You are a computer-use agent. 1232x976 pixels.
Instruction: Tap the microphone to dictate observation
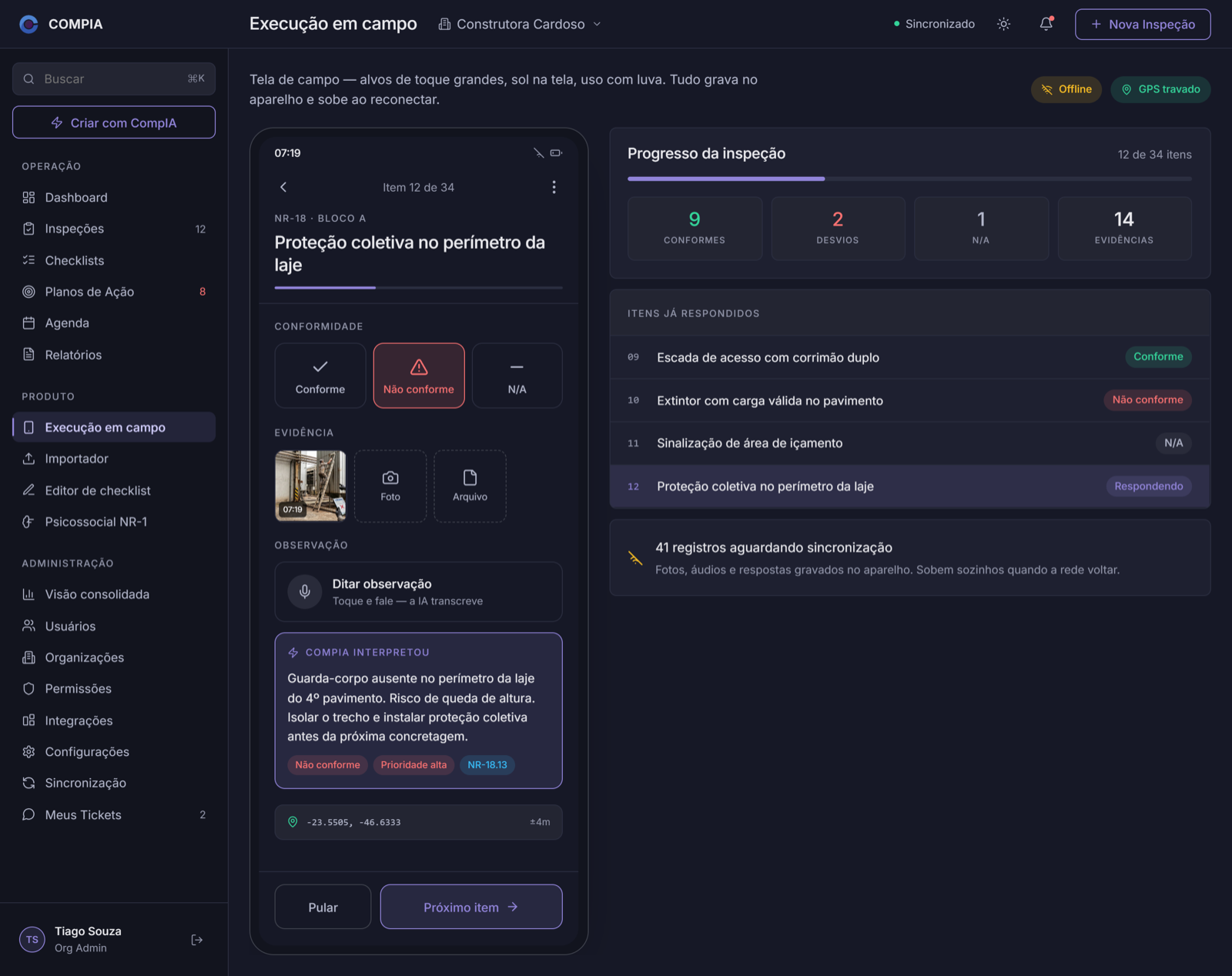[305, 592]
